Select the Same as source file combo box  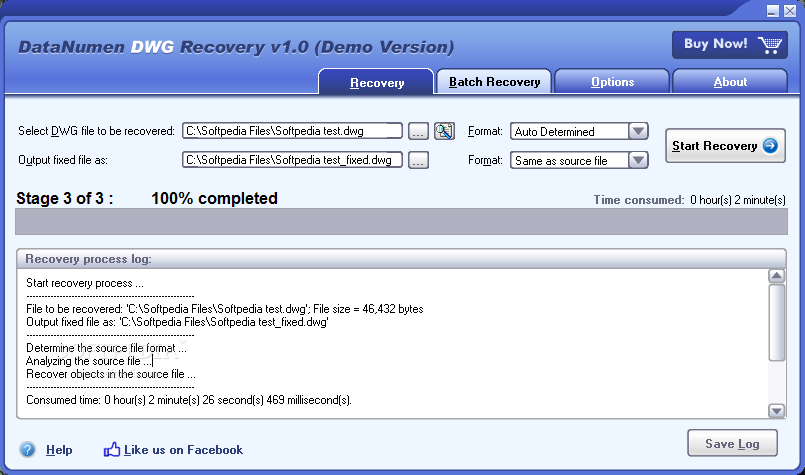coord(579,160)
